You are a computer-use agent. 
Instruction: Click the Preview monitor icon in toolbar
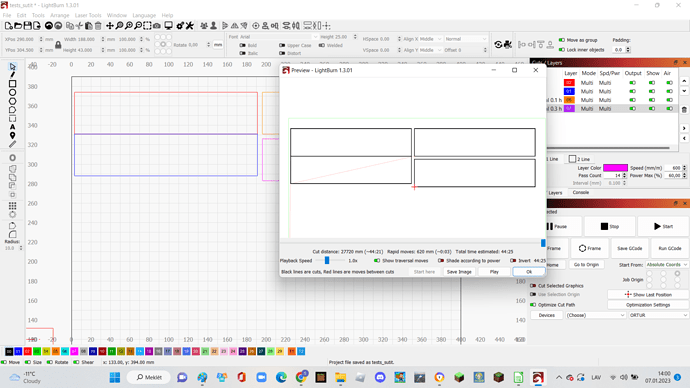[168, 26]
